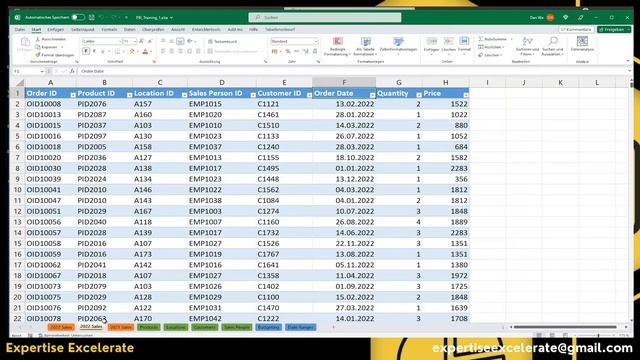
Task: Click the Kommentare button
Action: pos(576,29)
